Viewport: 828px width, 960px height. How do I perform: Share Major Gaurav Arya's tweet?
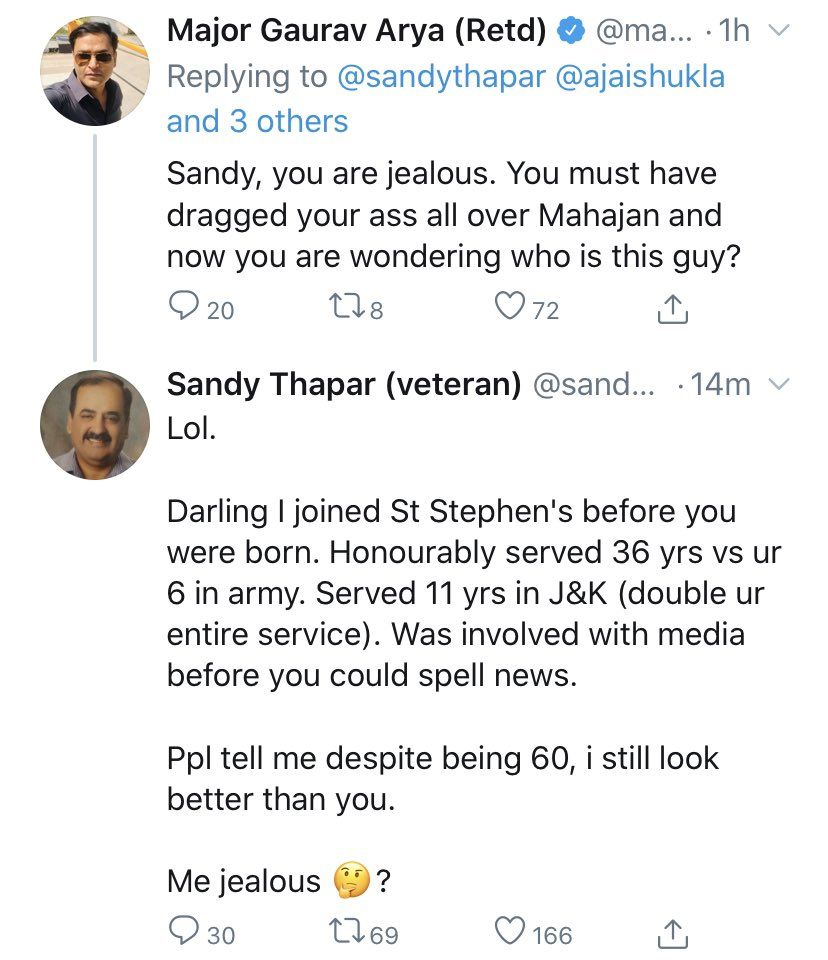673,310
